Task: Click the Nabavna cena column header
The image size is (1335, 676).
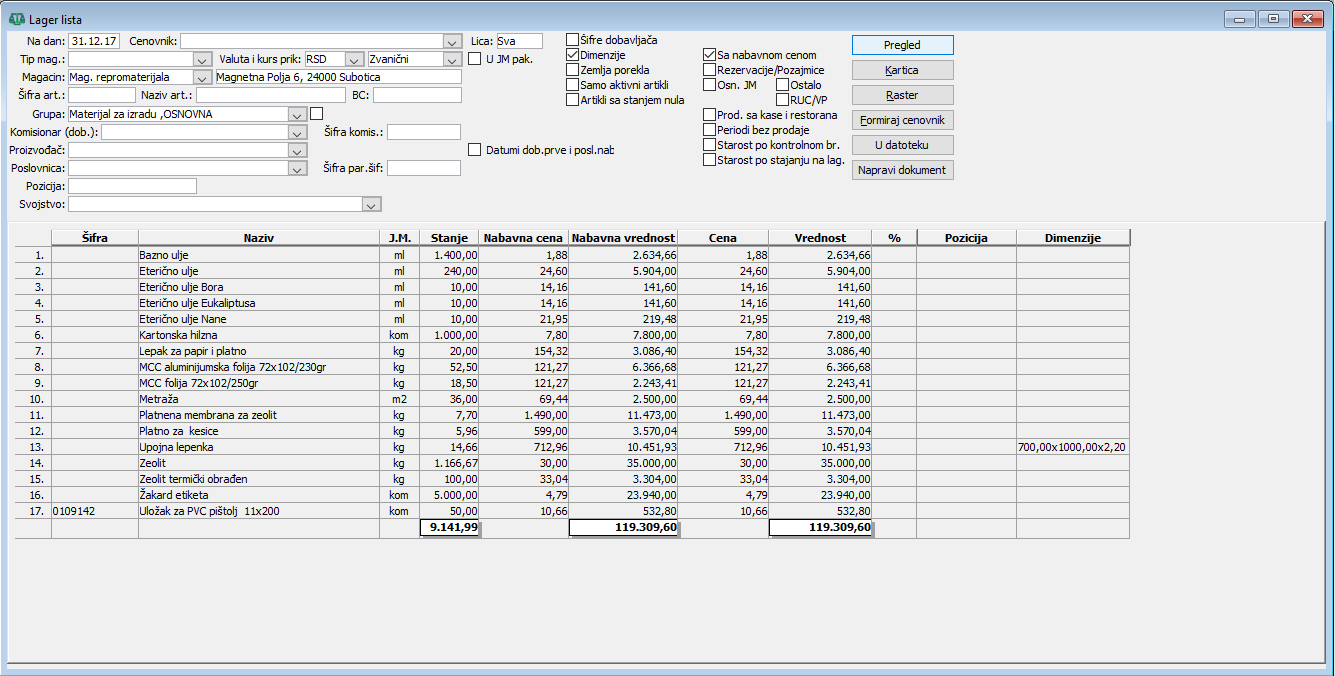Action: point(523,238)
